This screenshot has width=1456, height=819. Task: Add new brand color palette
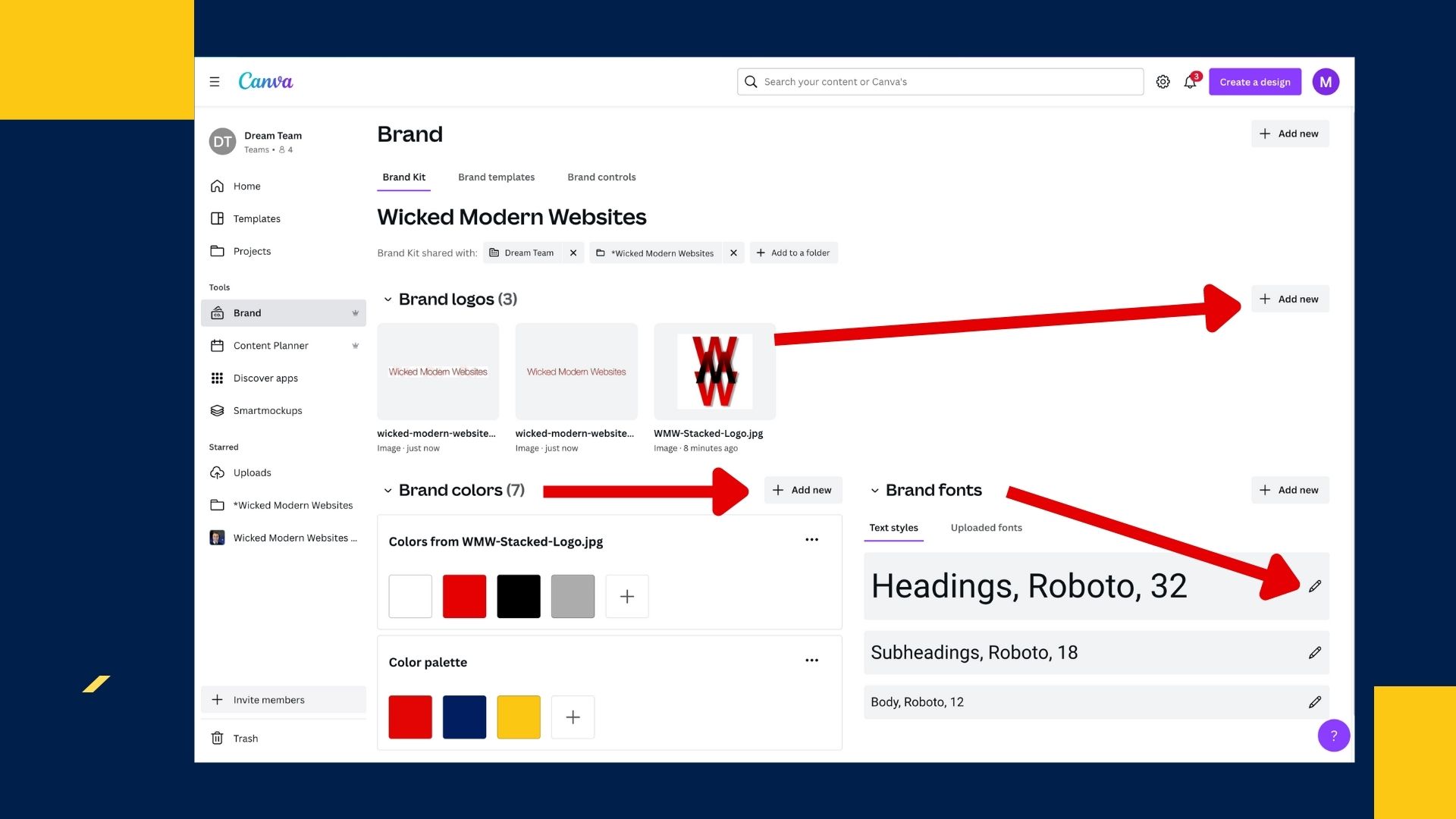pyautogui.click(x=803, y=491)
